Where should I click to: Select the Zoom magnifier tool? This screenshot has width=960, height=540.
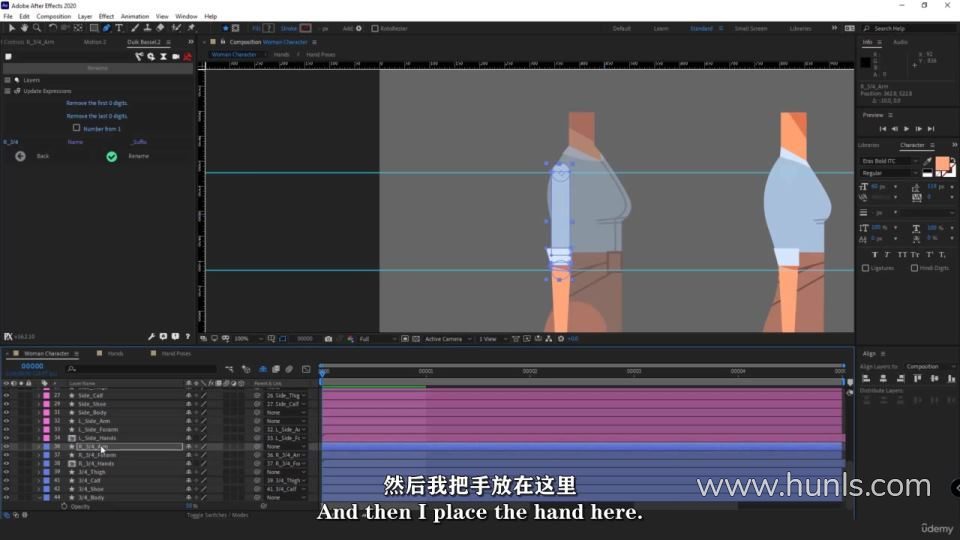(37, 28)
